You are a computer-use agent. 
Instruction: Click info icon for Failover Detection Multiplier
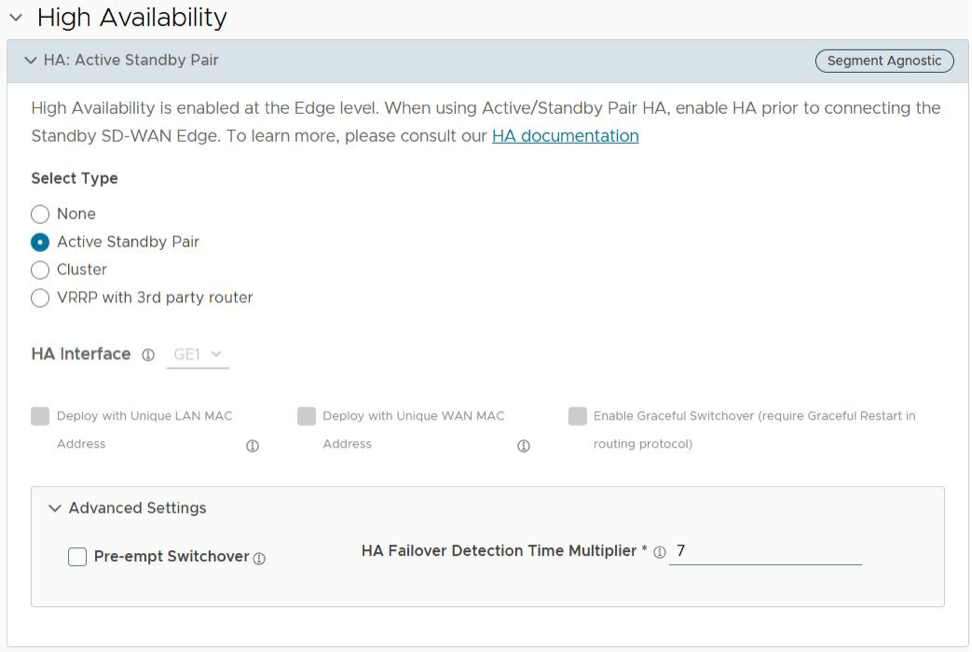click(660, 552)
